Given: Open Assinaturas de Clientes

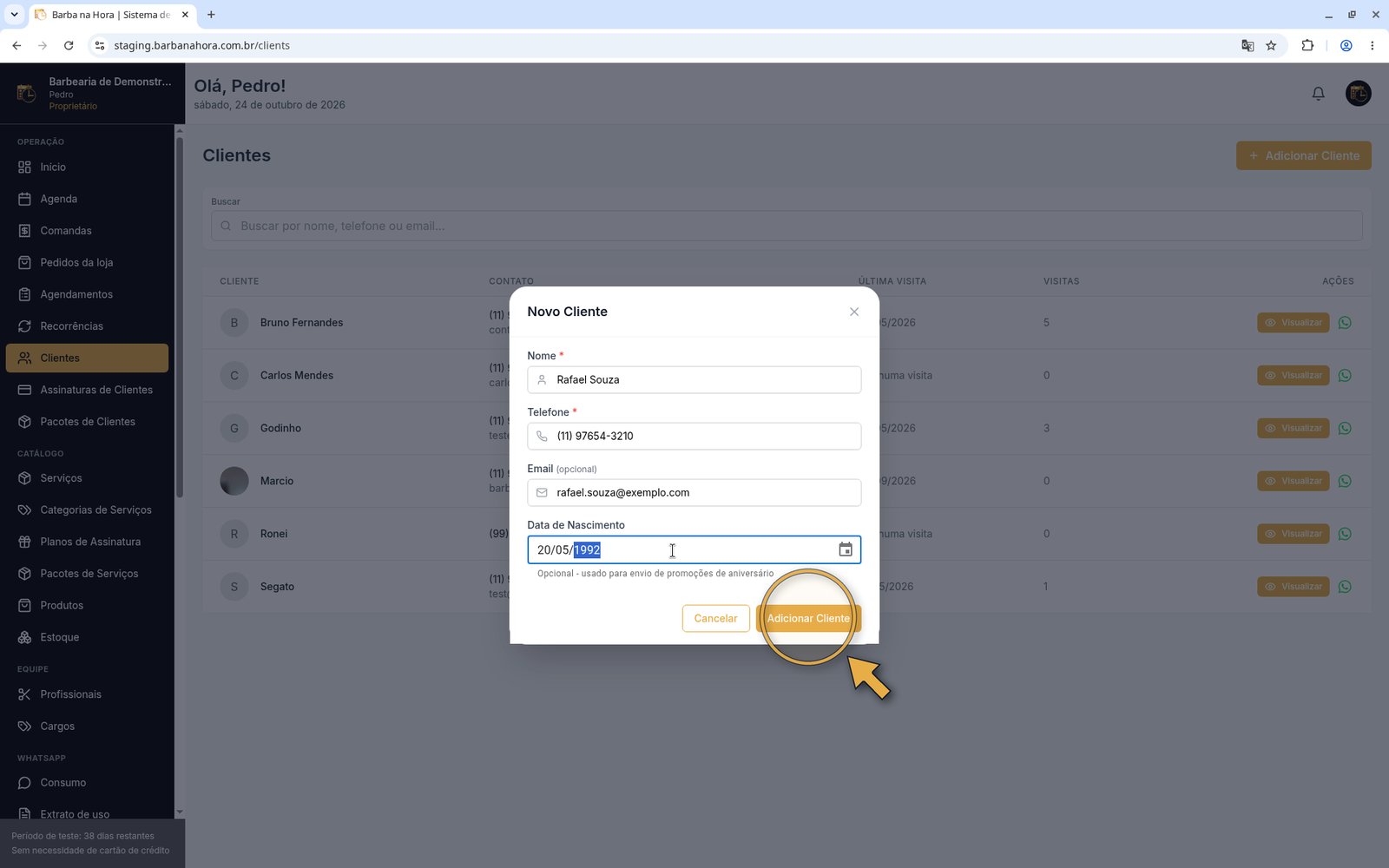Looking at the screenshot, I should [x=87, y=390].
